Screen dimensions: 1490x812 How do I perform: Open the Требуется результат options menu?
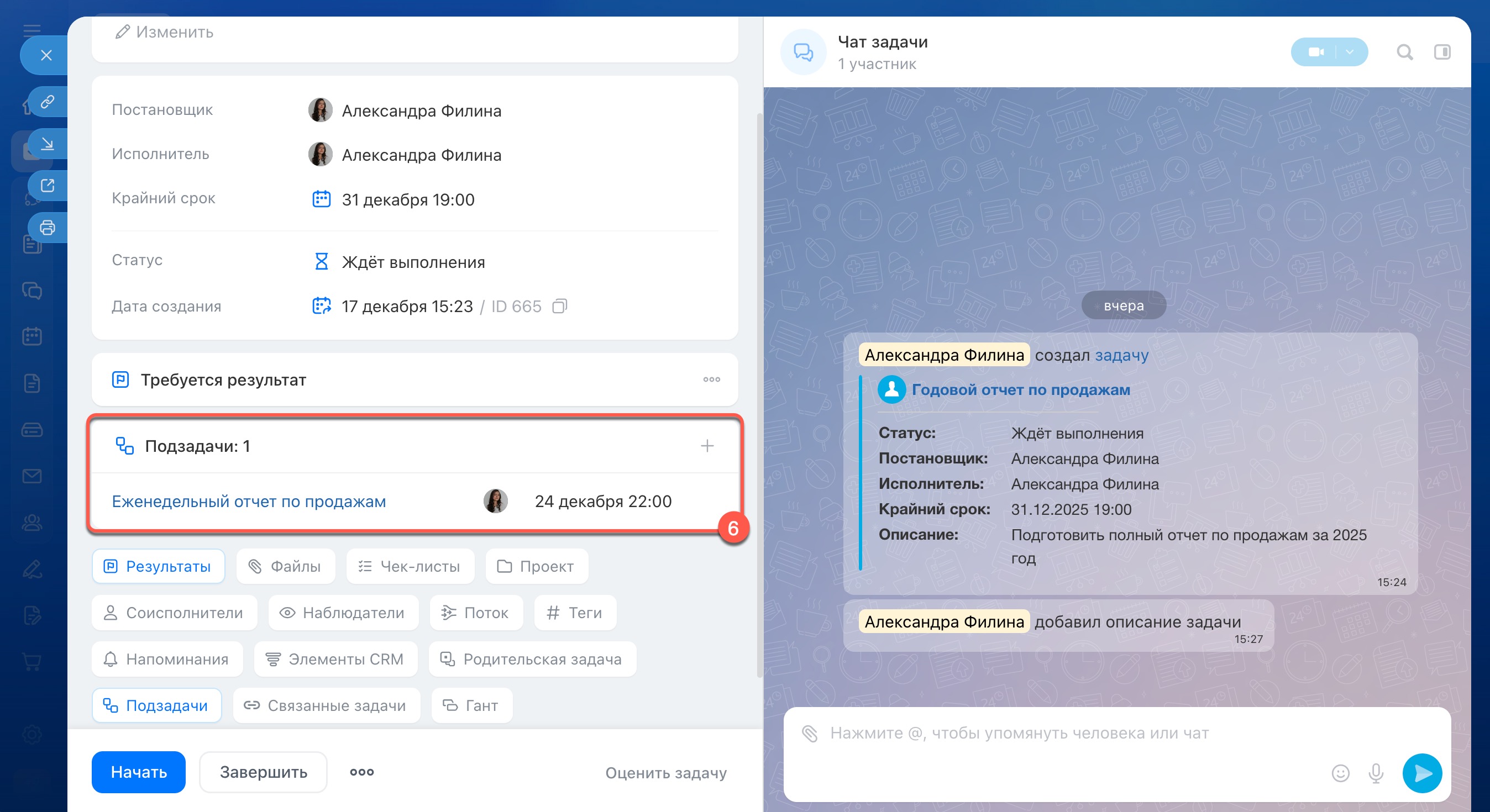[711, 379]
